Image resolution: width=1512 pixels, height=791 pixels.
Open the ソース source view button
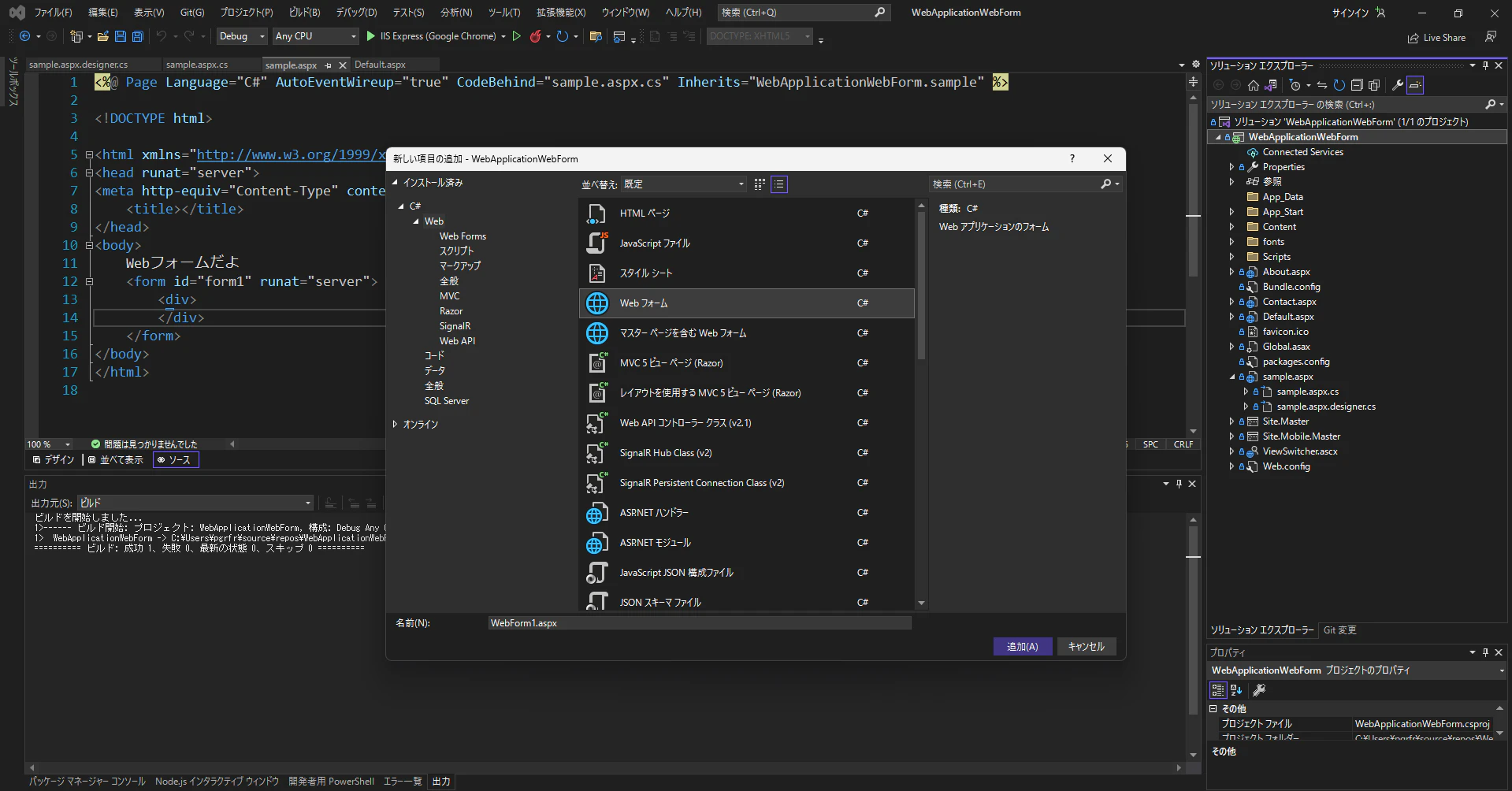pos(176,460)
